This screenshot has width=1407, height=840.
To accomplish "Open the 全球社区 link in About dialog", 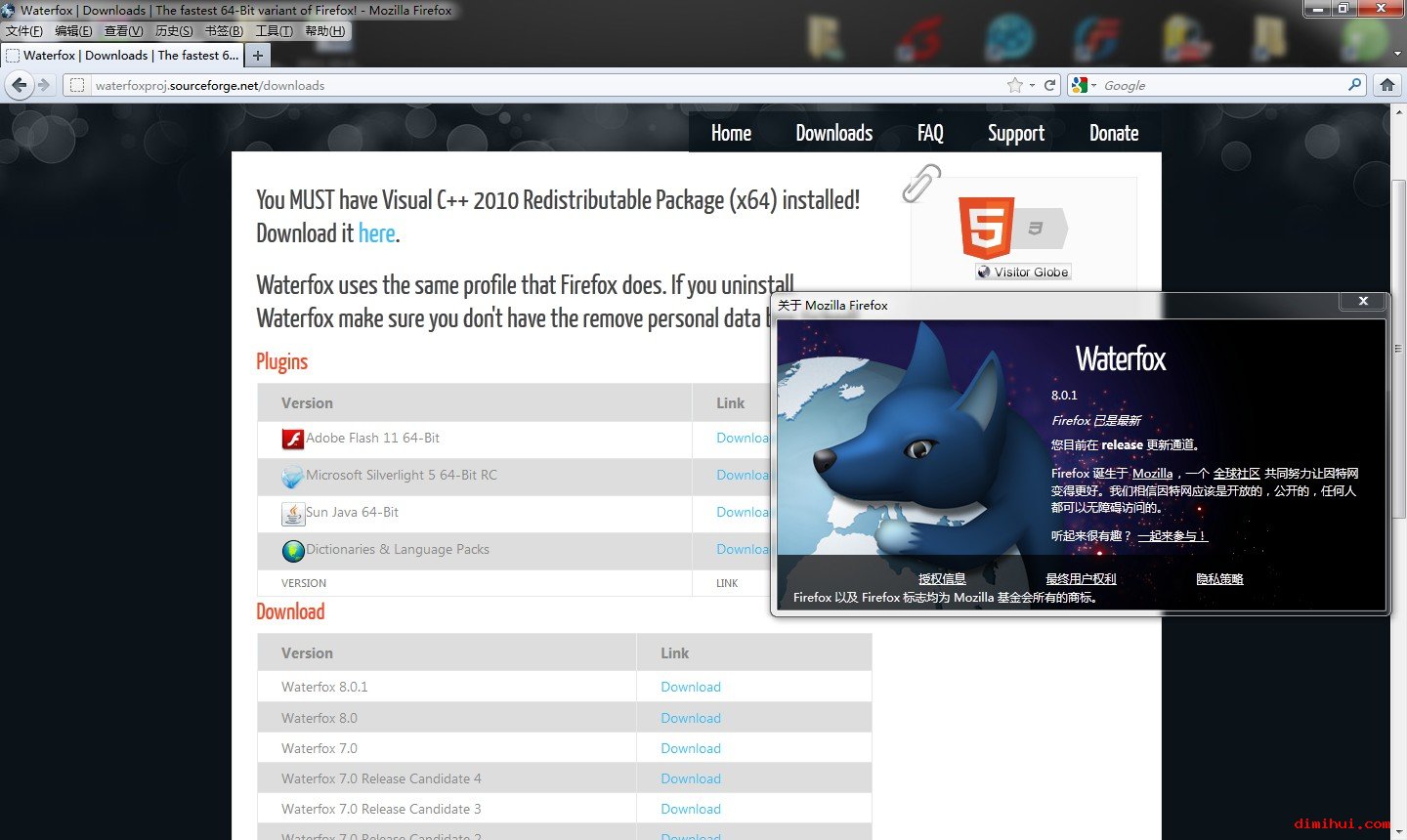I will 1236,474.
